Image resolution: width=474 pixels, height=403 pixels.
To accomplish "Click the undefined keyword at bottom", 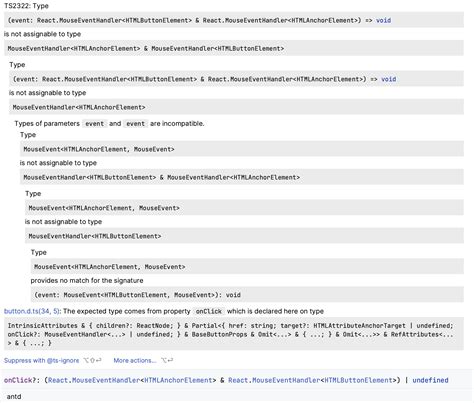I will pos(430,380).
